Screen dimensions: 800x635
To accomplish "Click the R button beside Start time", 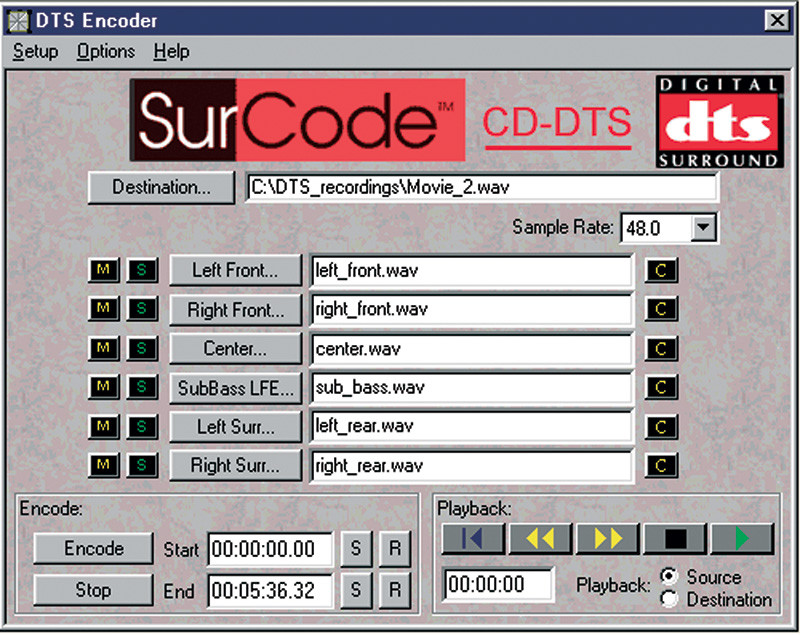I will (x=395, y=549).
